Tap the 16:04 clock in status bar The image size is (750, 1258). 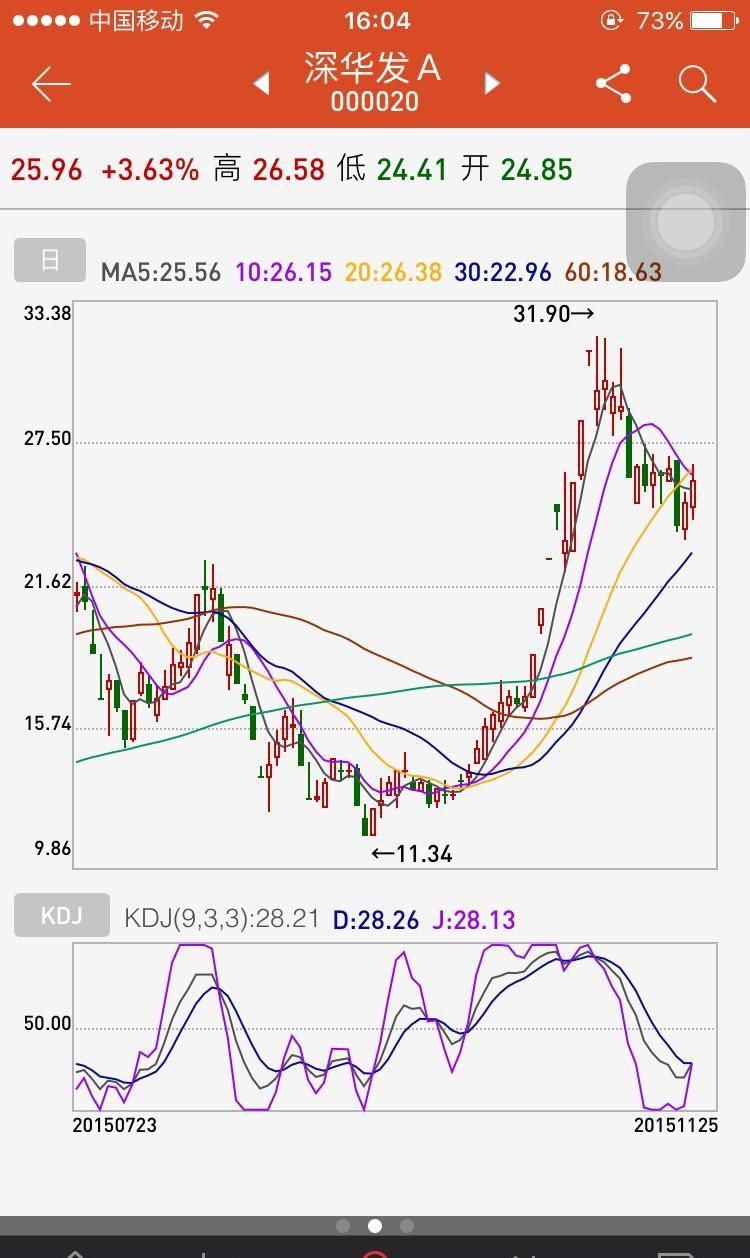click(x=377, y=20)
